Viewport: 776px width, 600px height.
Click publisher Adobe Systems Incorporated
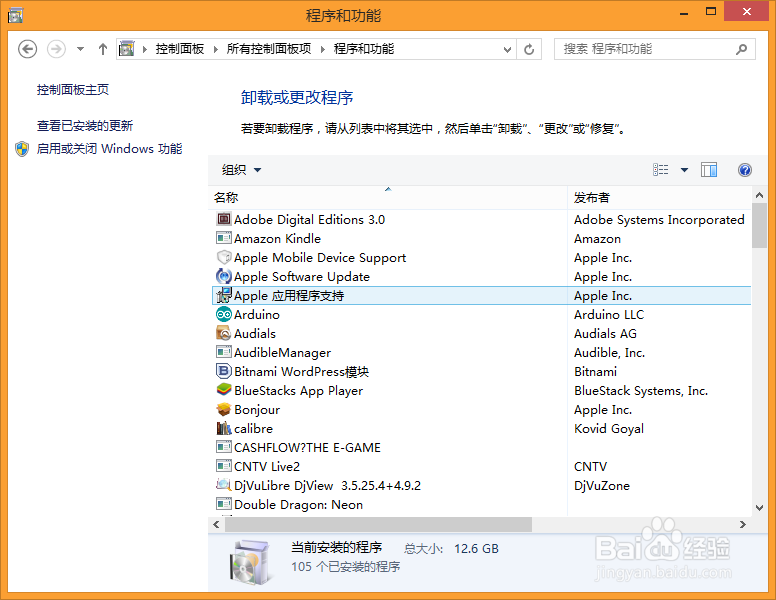(x=659, y=219)
